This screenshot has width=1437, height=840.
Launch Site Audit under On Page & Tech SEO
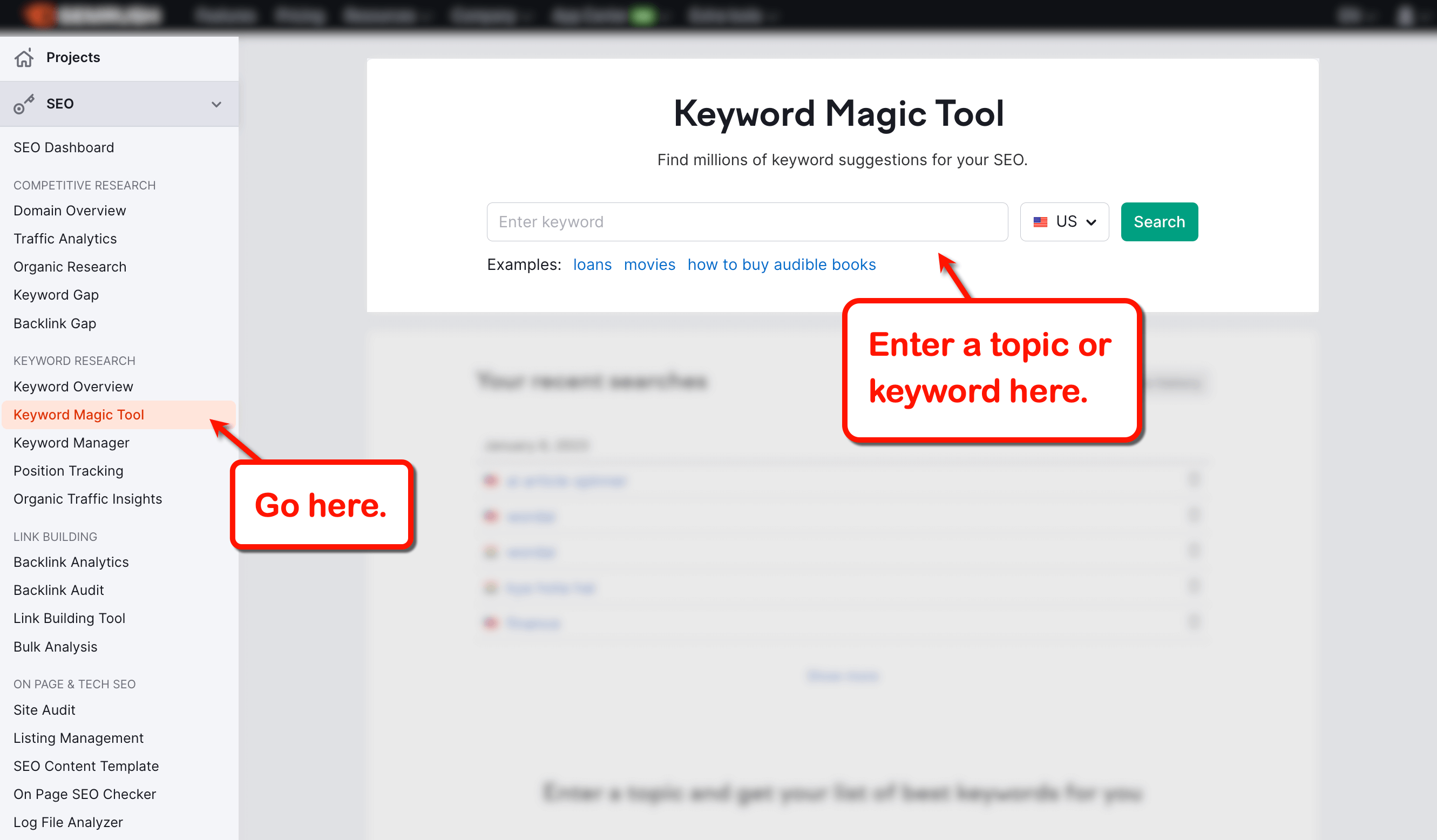44,709
